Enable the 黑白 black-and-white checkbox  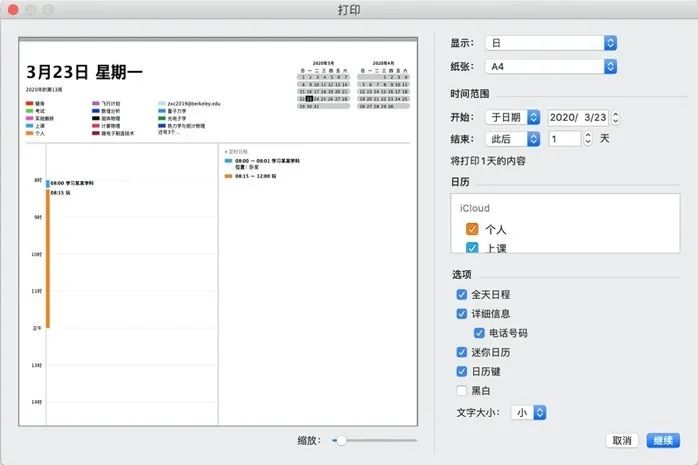click(x=461, y=390)
